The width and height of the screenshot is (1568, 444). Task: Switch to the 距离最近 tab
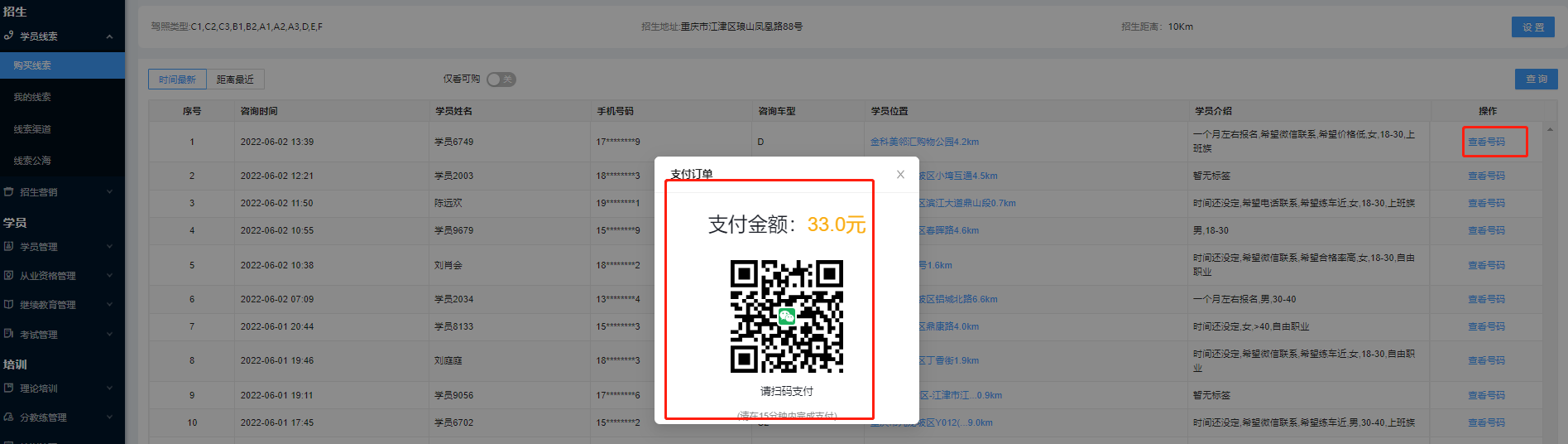tap(235, 80)
